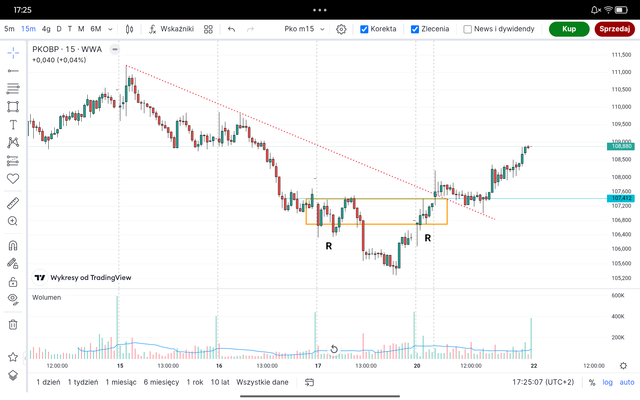Image resolution: width=640 pixels, height=400 pixels.
Task: Uncheck the Zlecenia checkbox
Action: 415,29
